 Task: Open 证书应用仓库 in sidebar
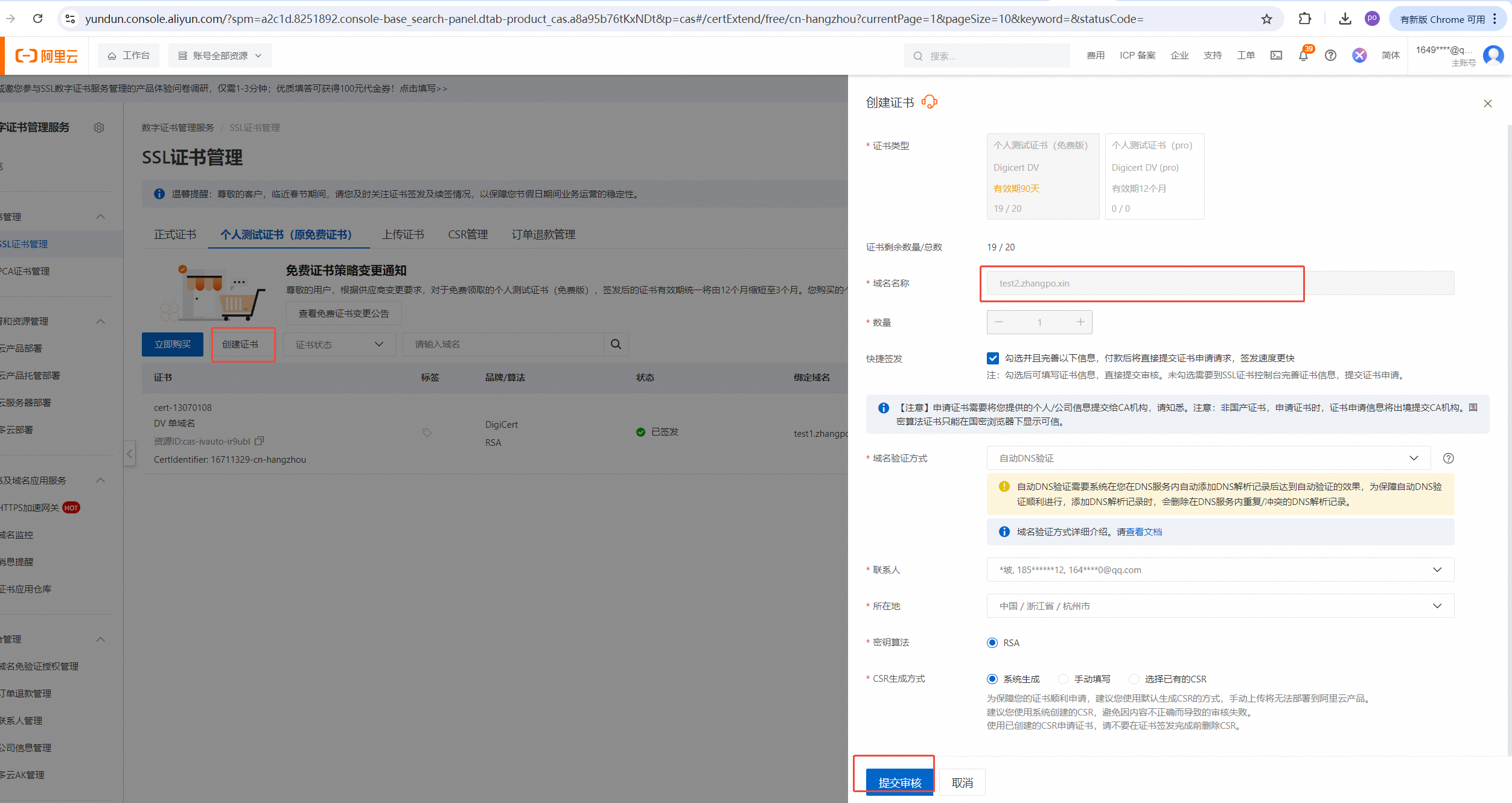25,589
